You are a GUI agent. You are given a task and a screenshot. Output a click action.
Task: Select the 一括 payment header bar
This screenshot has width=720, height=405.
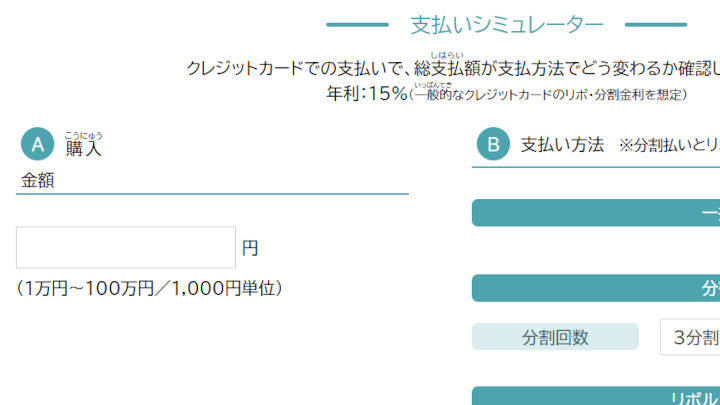point(596,213)
